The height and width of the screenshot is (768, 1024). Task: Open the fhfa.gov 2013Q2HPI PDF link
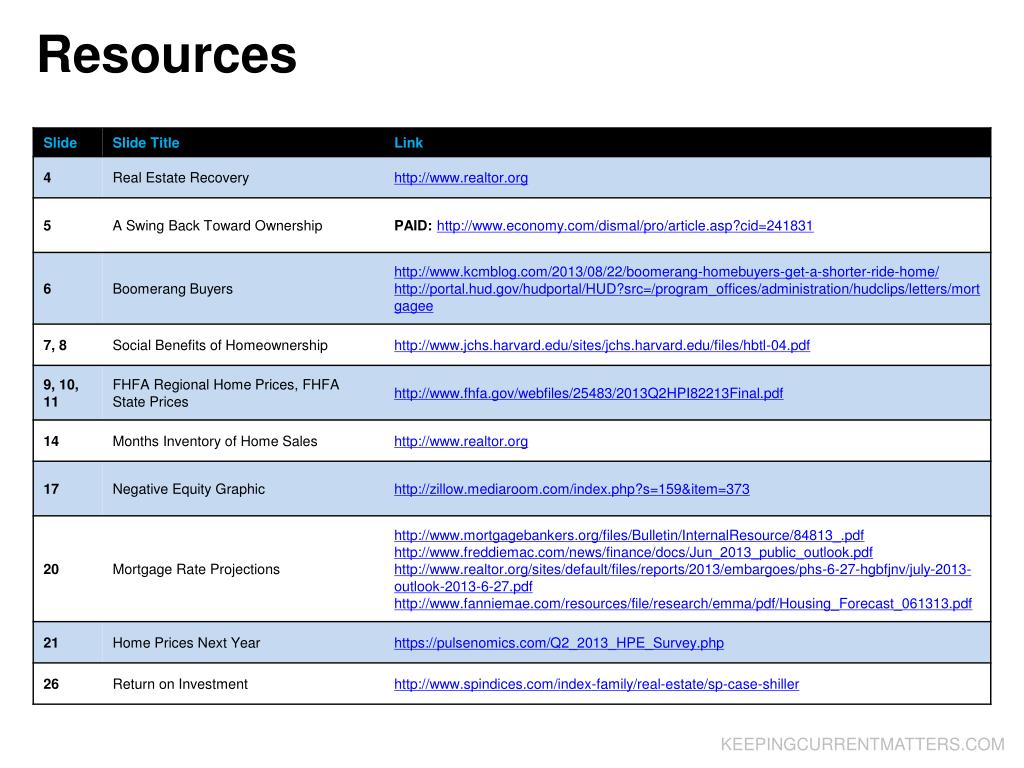pyautogui.click(x=588, y=393)
